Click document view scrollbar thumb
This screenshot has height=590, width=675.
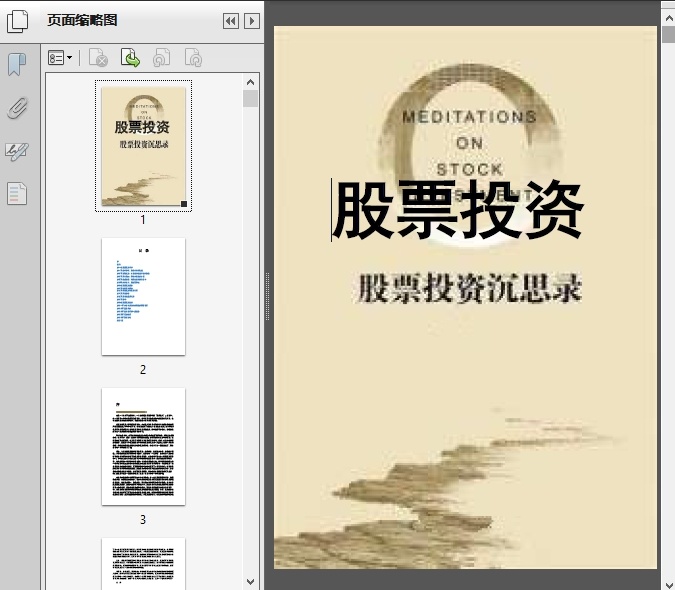point(669,34)
